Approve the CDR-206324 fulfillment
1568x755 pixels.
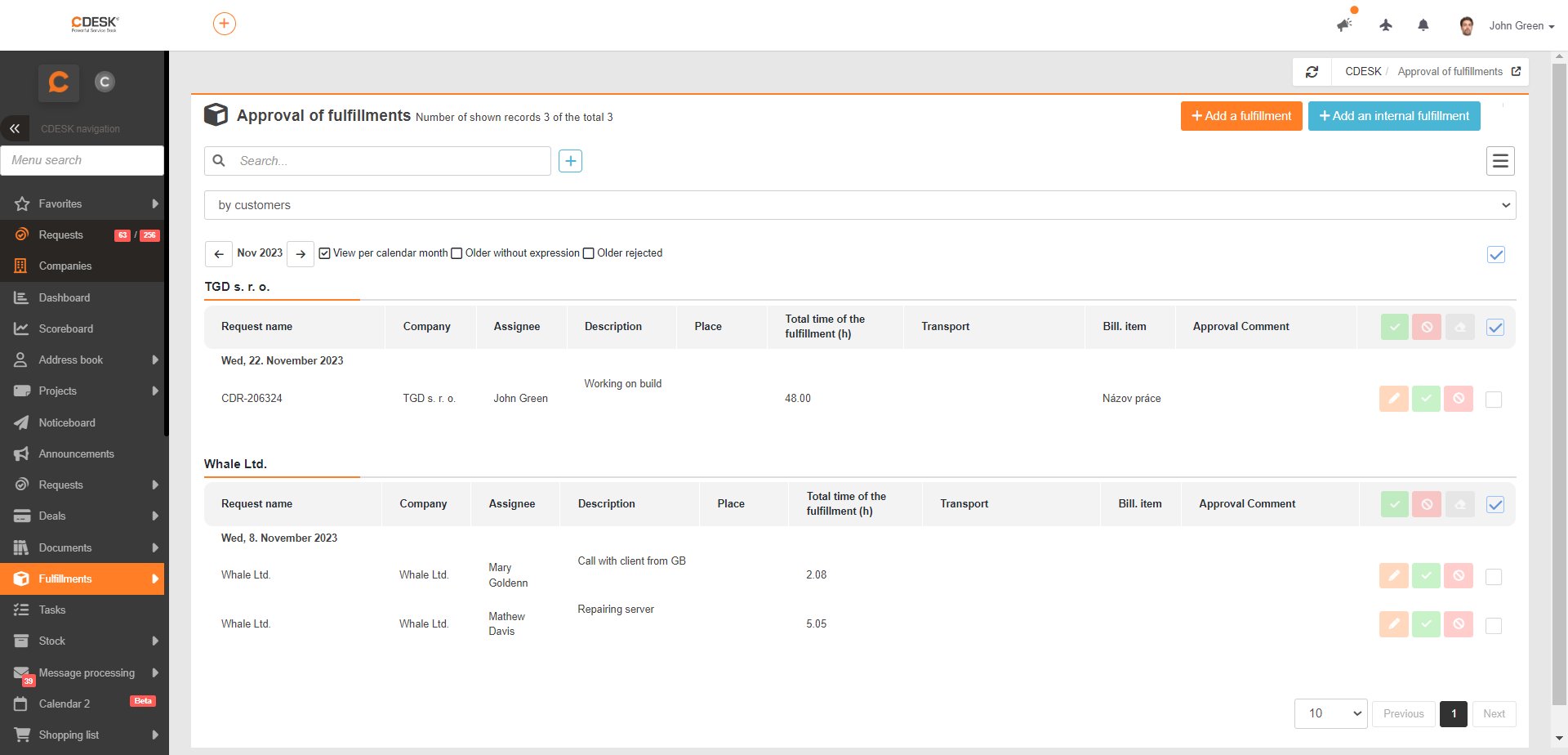(x=1426, y=399)
